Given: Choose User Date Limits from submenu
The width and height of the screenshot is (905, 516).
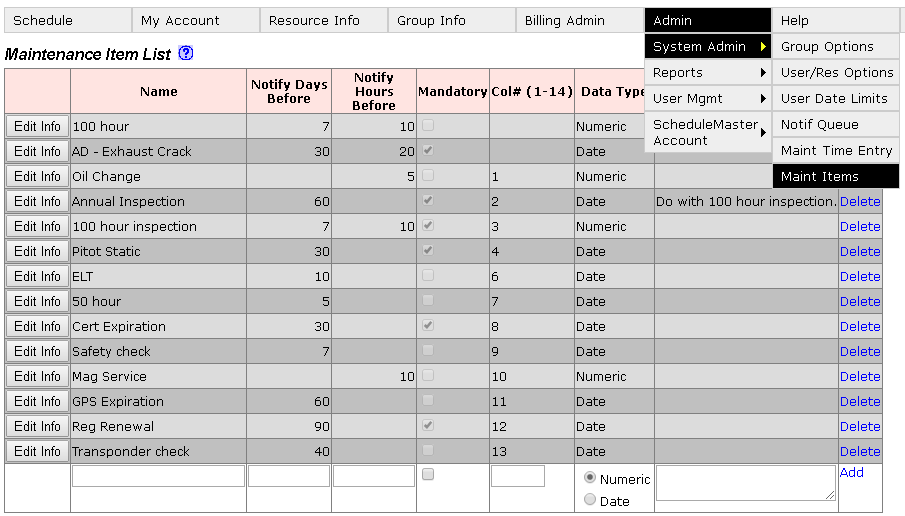Looking at the screenshot, I should point(836,98).
